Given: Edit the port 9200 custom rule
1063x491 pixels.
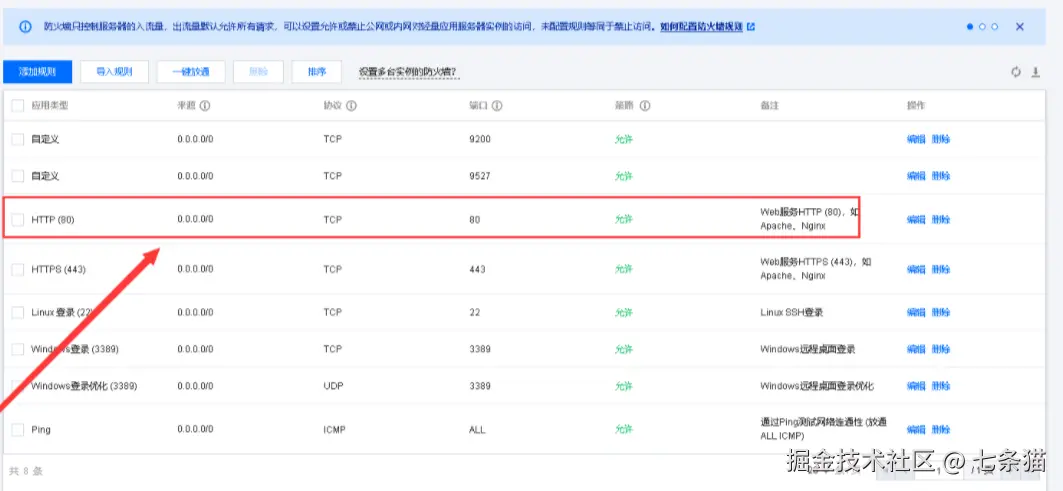Looking at the screenshot, I should click(916, 139).
